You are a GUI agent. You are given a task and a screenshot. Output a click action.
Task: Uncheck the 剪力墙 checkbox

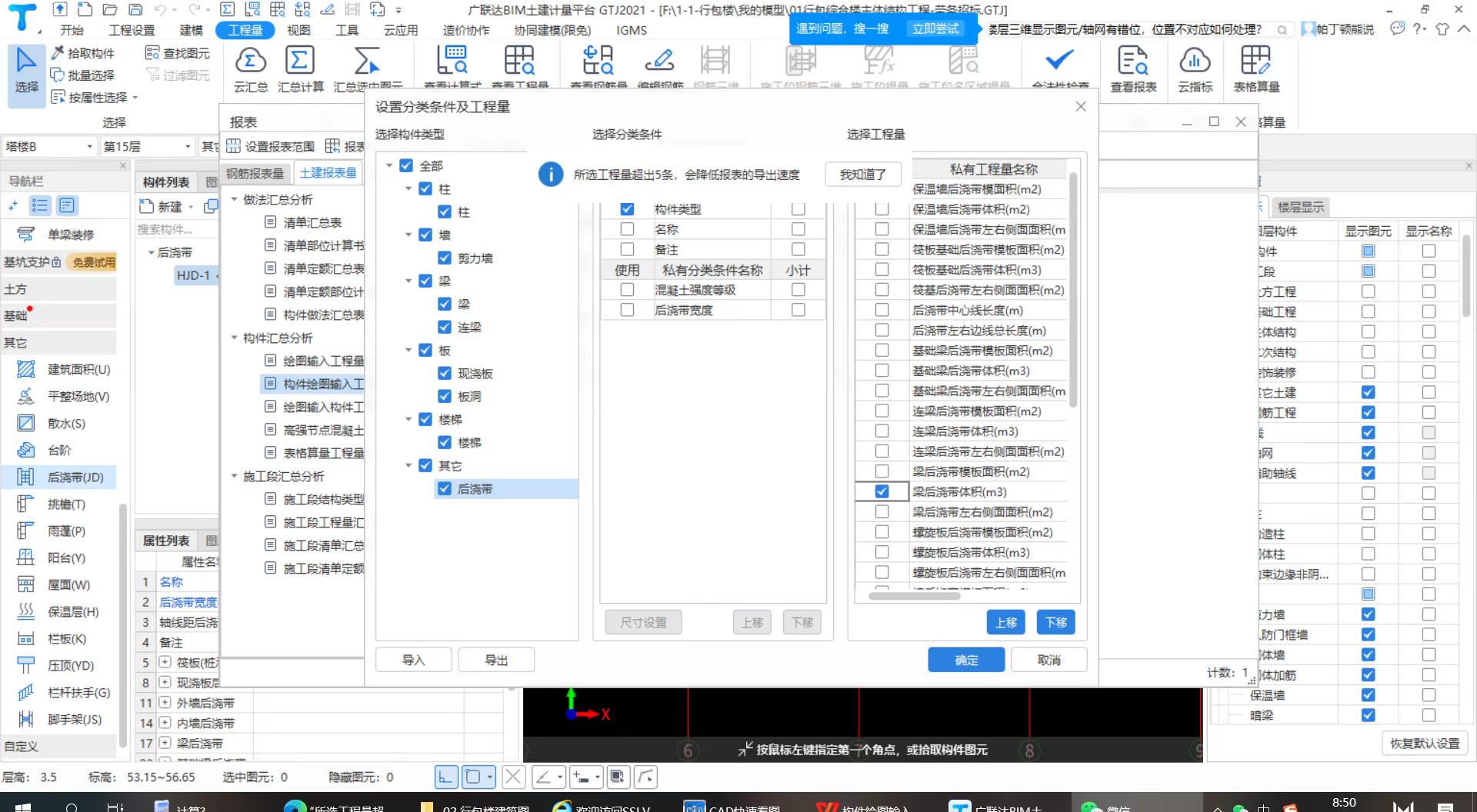click(445, 258)
